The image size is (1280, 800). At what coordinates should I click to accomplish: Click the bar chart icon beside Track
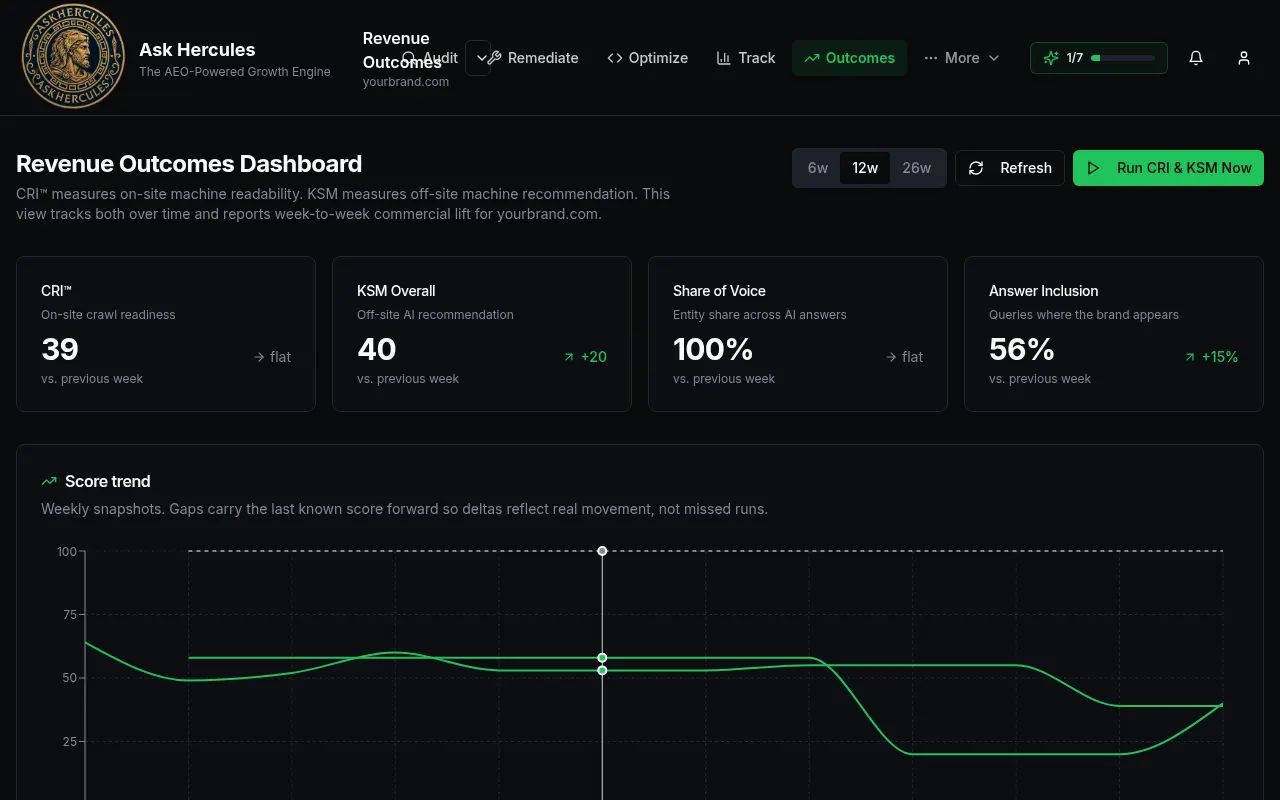pyautogui.click(x=724, y=58)
